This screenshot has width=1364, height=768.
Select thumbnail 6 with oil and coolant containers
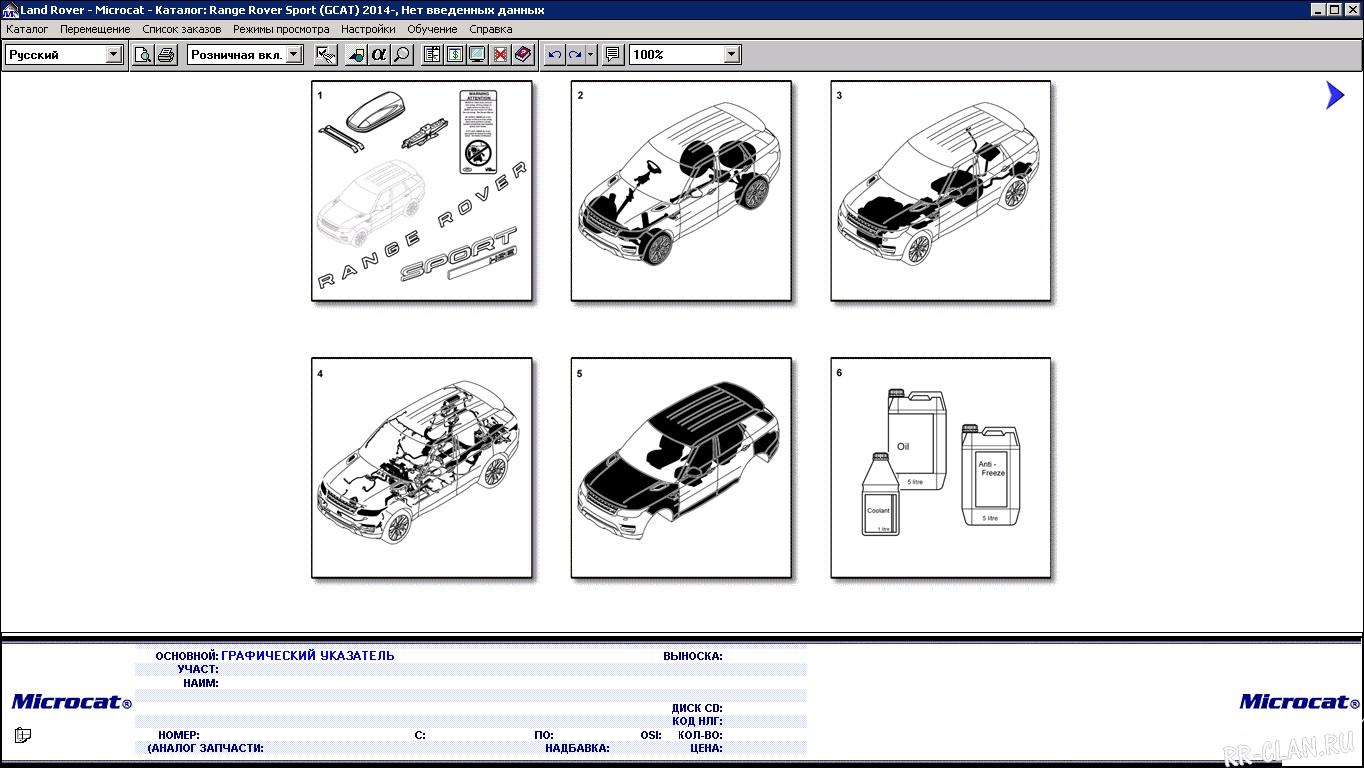click(940, 468)
